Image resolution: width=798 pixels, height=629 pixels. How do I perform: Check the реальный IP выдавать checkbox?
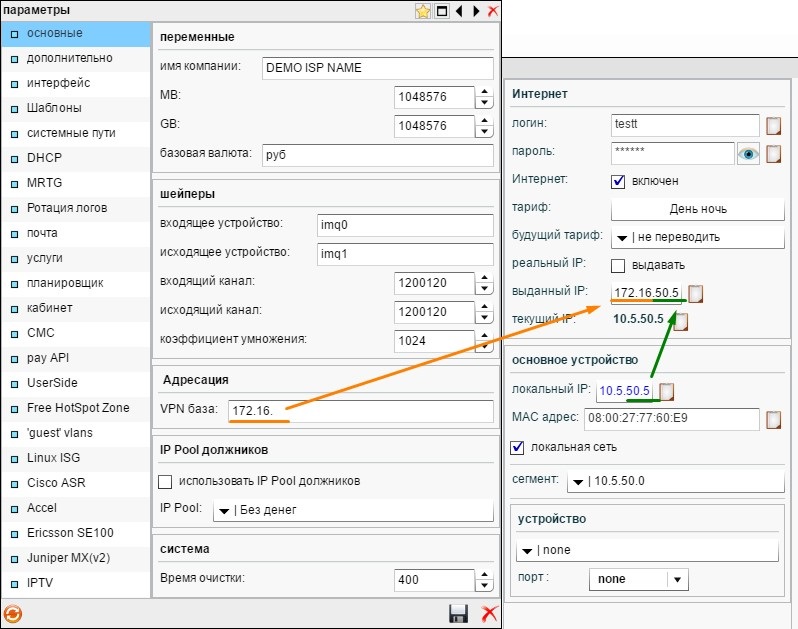click(618, 265)
